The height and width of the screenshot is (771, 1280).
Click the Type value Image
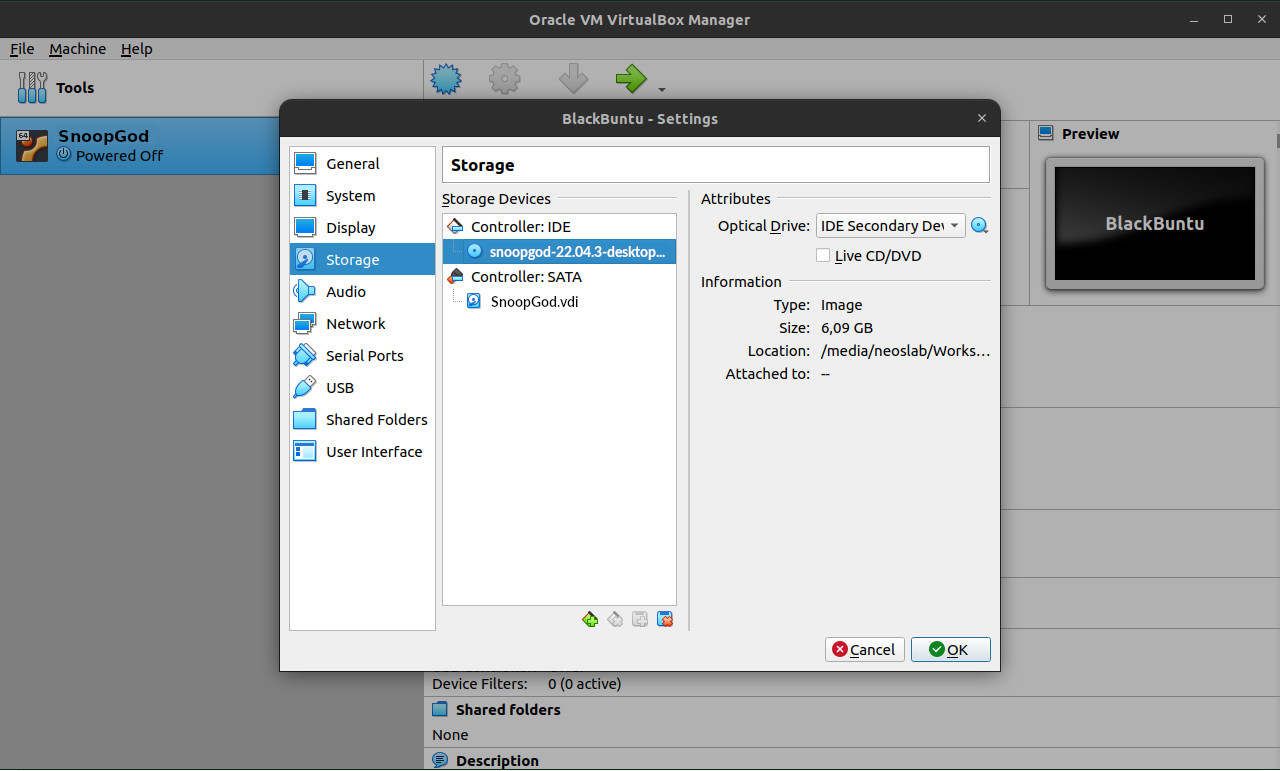(841, 305)
